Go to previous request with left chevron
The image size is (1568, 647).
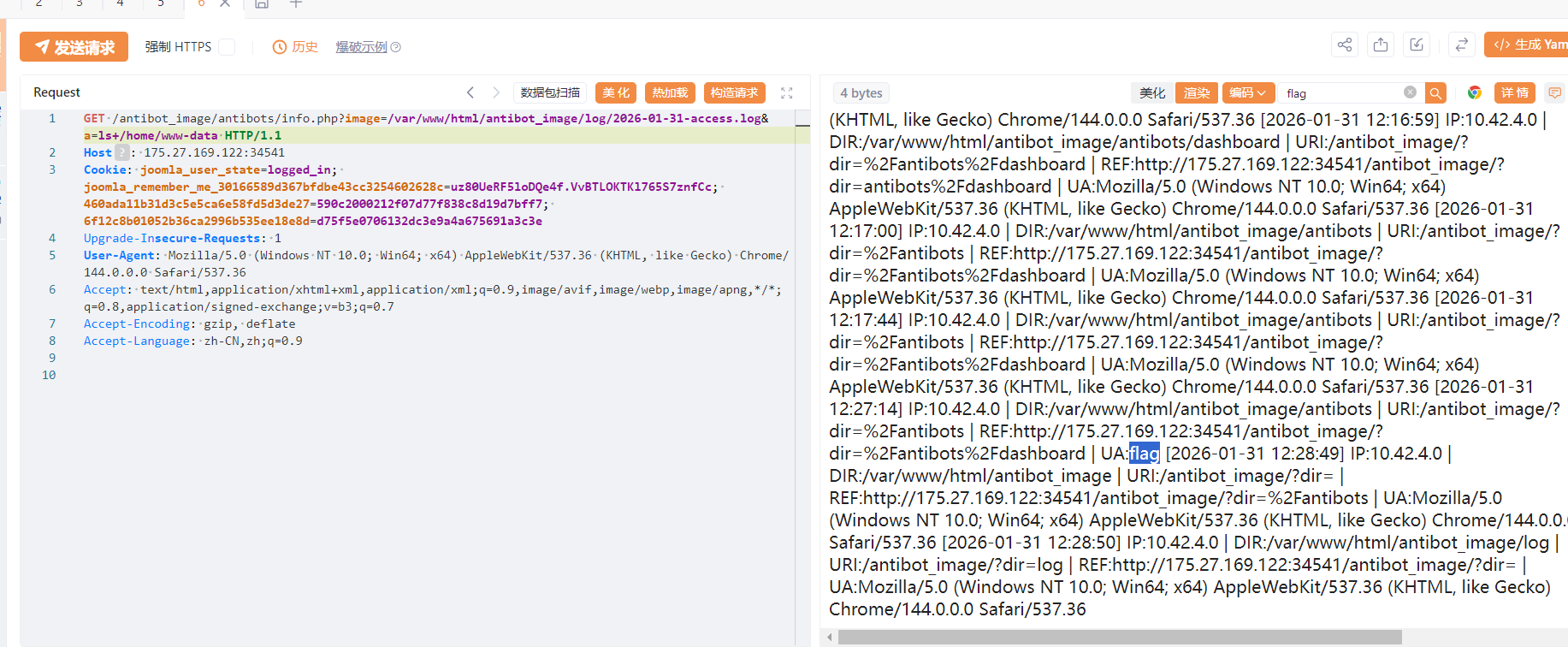click(x=470, y=92)
